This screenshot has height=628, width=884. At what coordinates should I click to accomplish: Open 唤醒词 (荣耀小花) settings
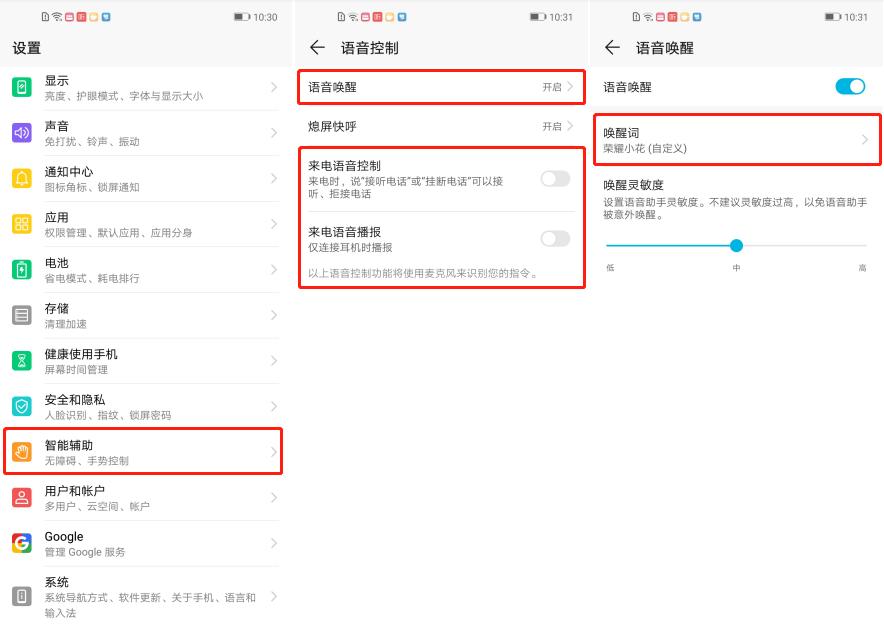(737, 139)
